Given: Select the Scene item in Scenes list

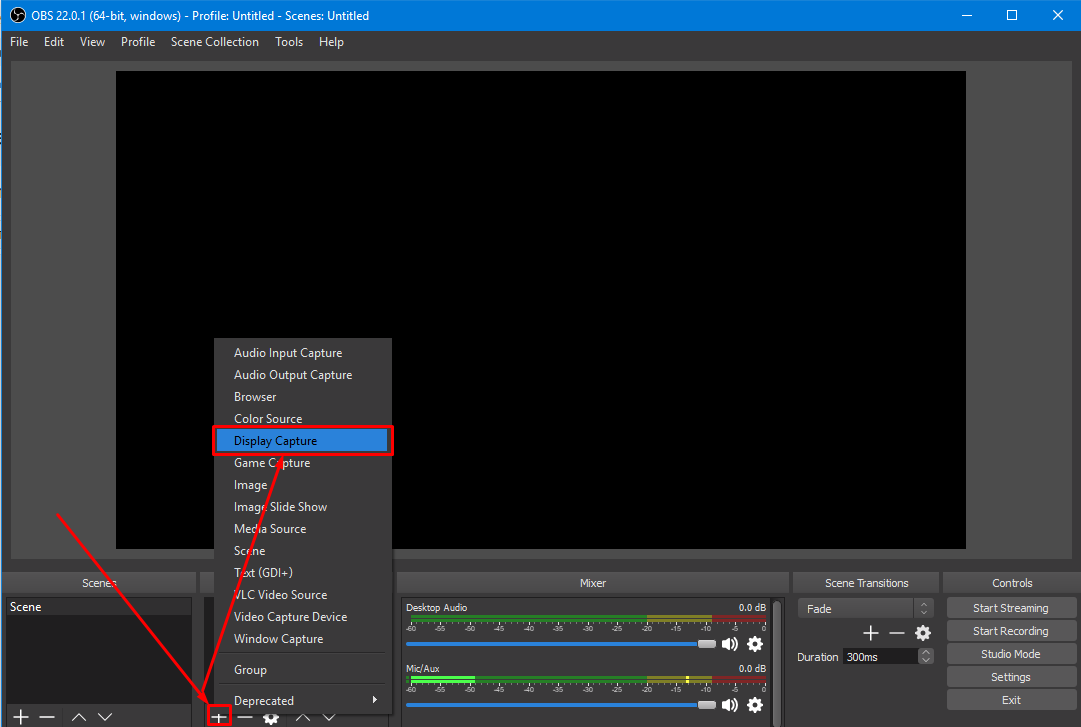Looking at the screenshot, I should pyautogui.click(x=99, y=607).
